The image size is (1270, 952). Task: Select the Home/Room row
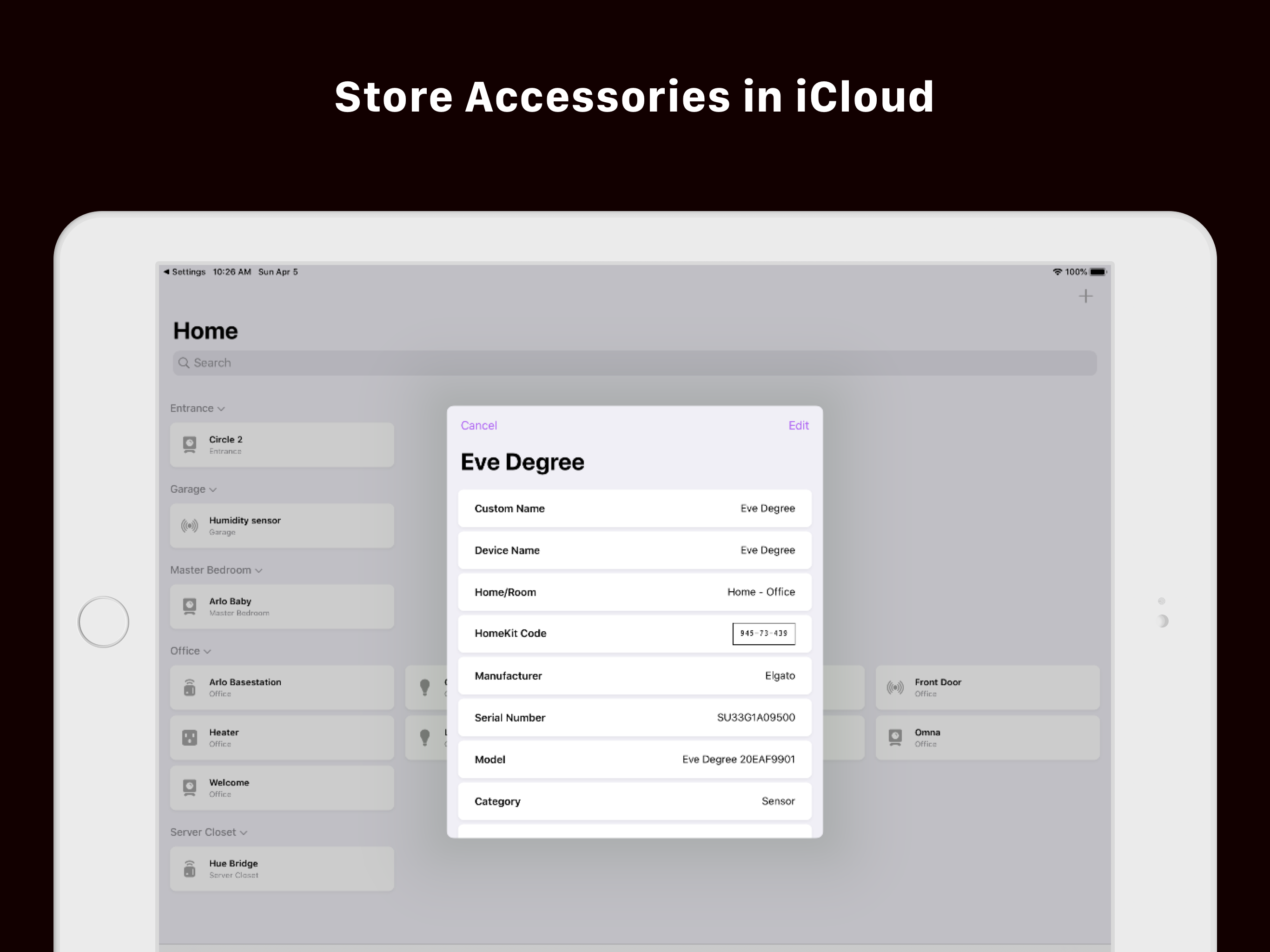click(635, 592)
